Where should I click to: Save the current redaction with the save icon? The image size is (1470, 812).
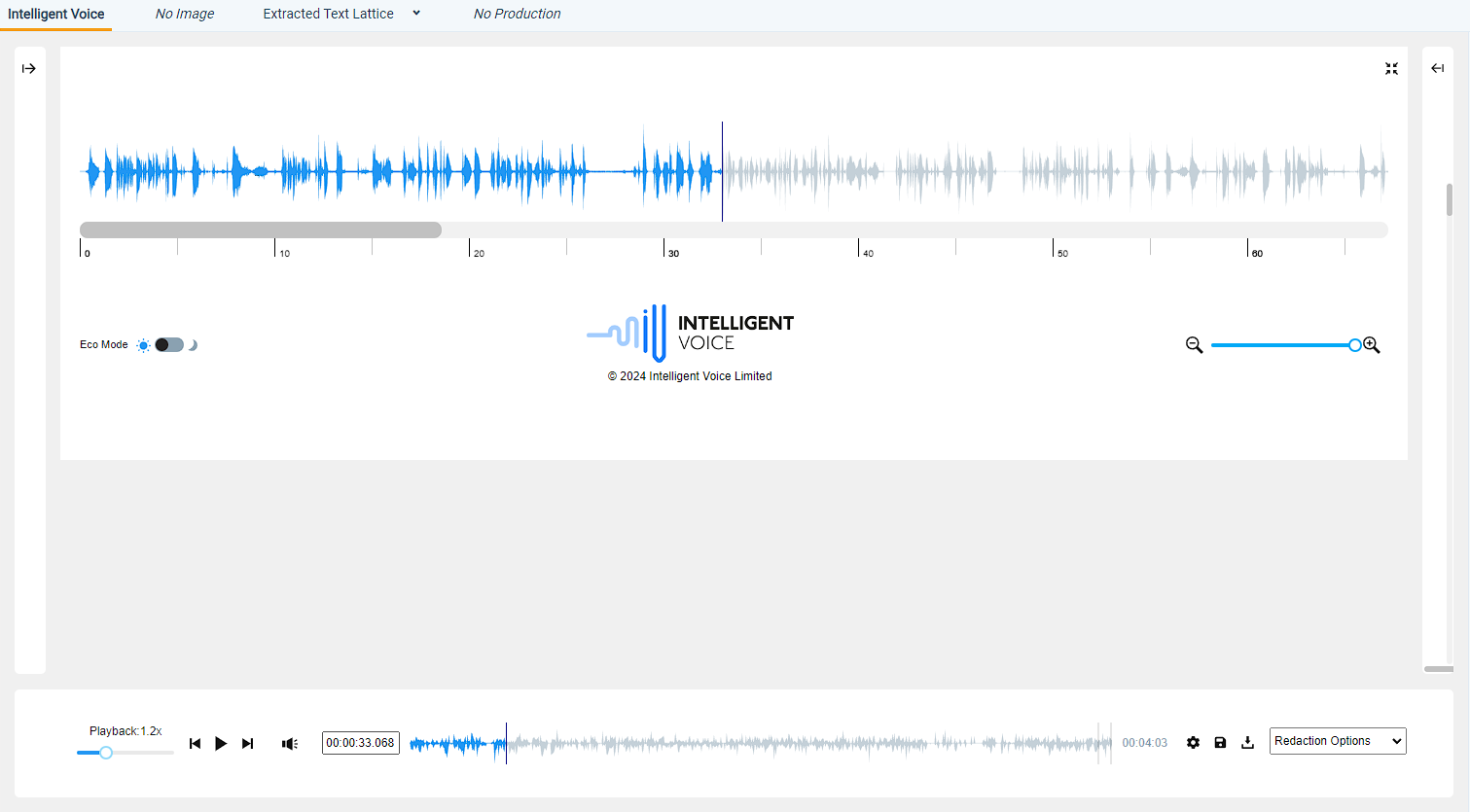point(1220,742)
